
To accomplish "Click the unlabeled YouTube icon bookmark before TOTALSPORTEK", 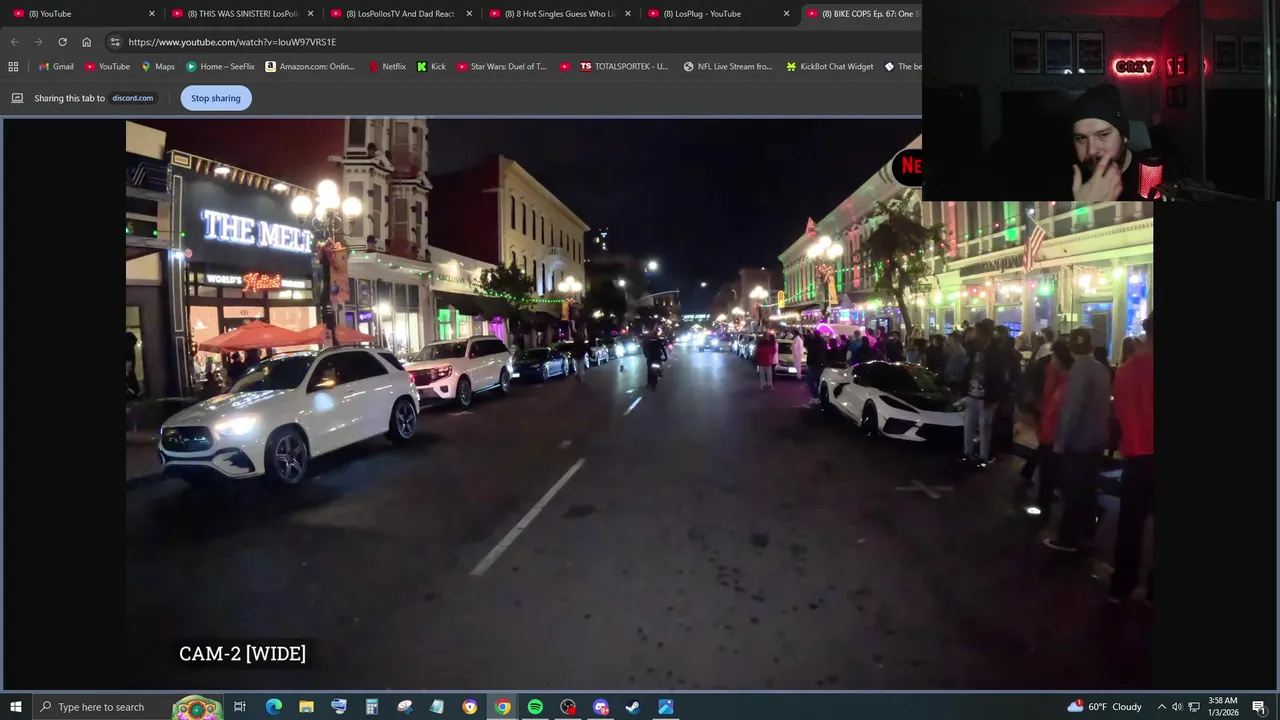I will coord(565,67).
